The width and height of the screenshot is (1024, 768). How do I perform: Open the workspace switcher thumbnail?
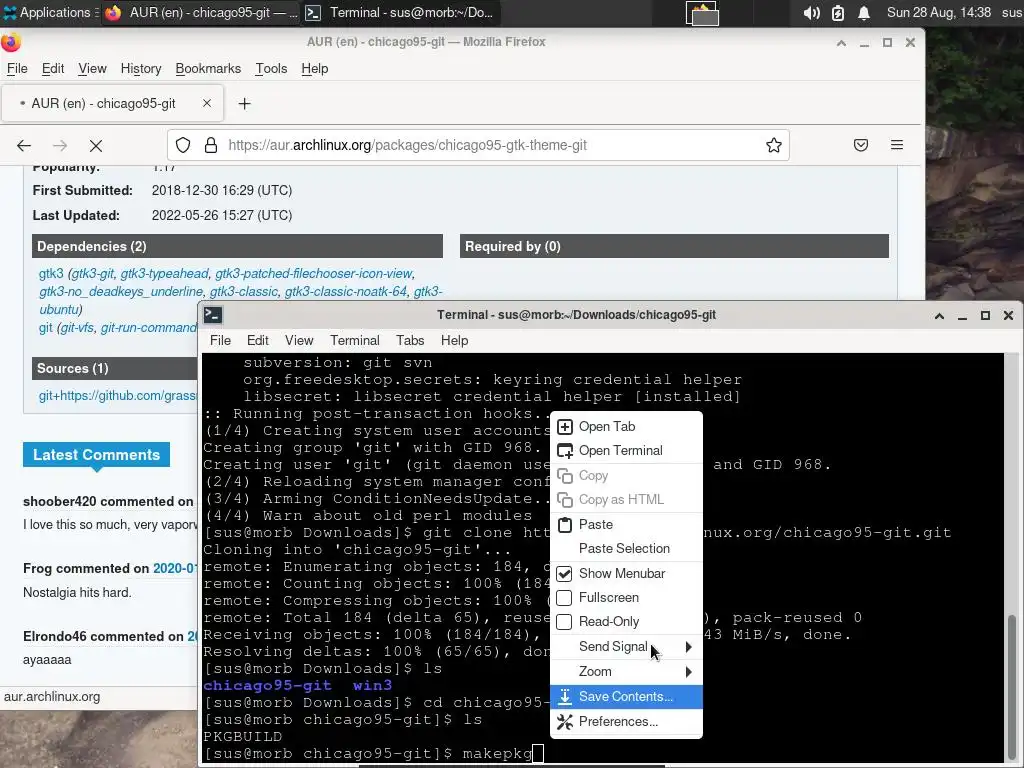pos(702,13)
